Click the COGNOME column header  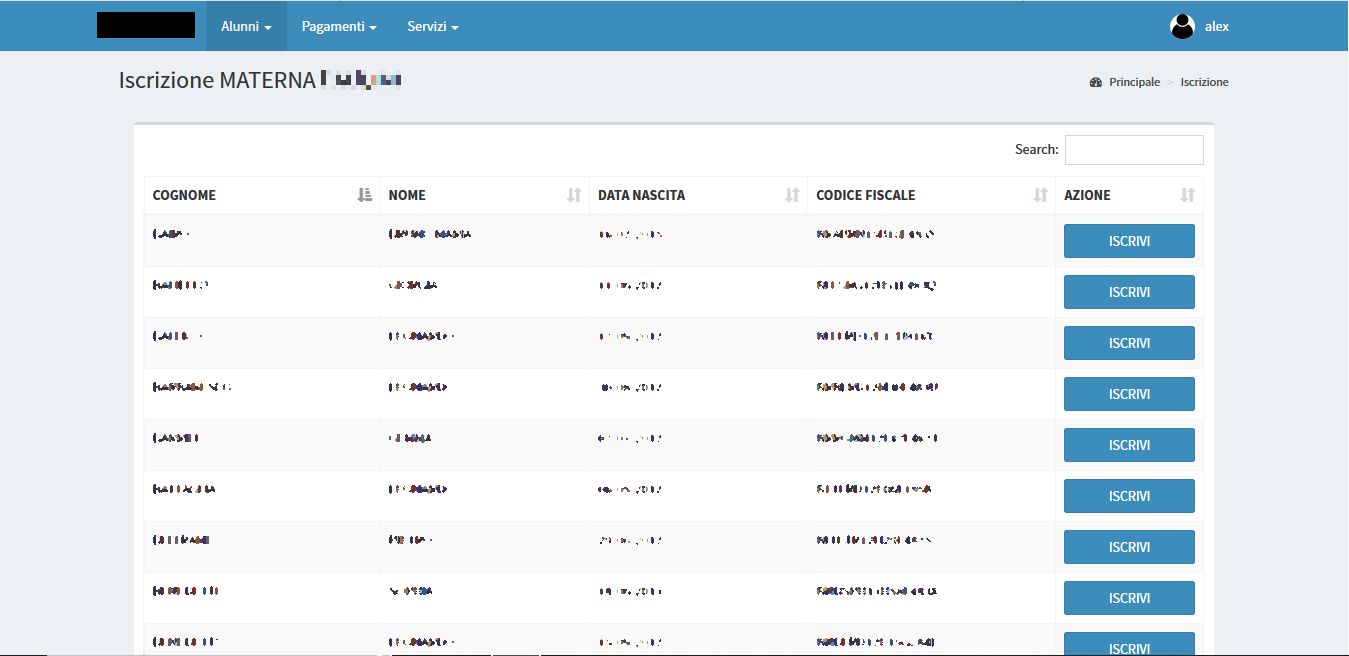coord(184,195)
